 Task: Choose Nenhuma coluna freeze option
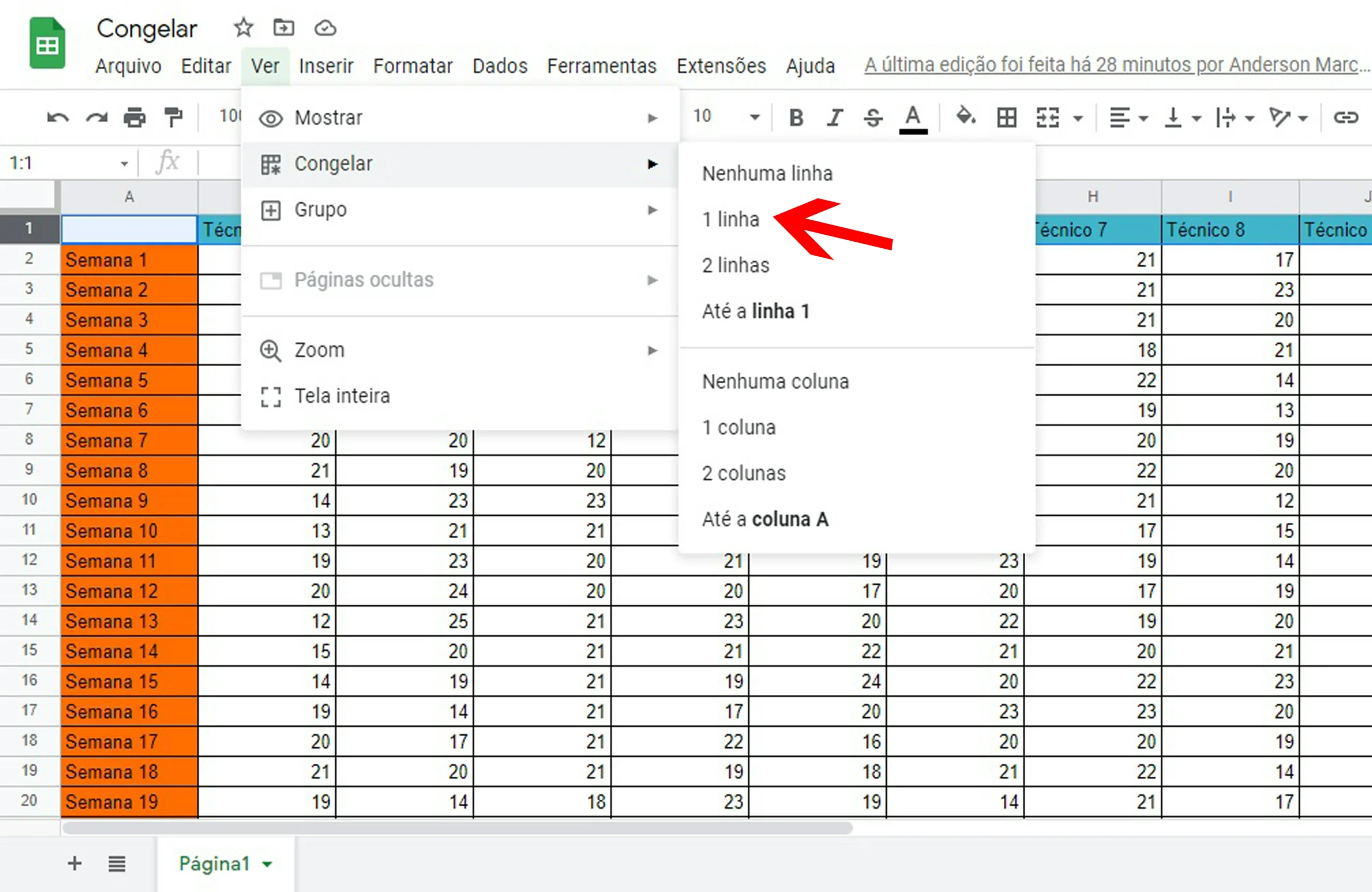(856, 382)
